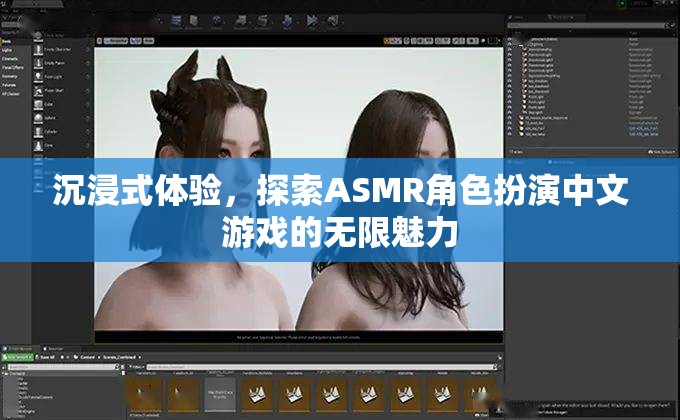This screenshot has width=680, height=420.
Task: Select the gray Map Build Data Registry thumbnail
Action: (220, 394)
